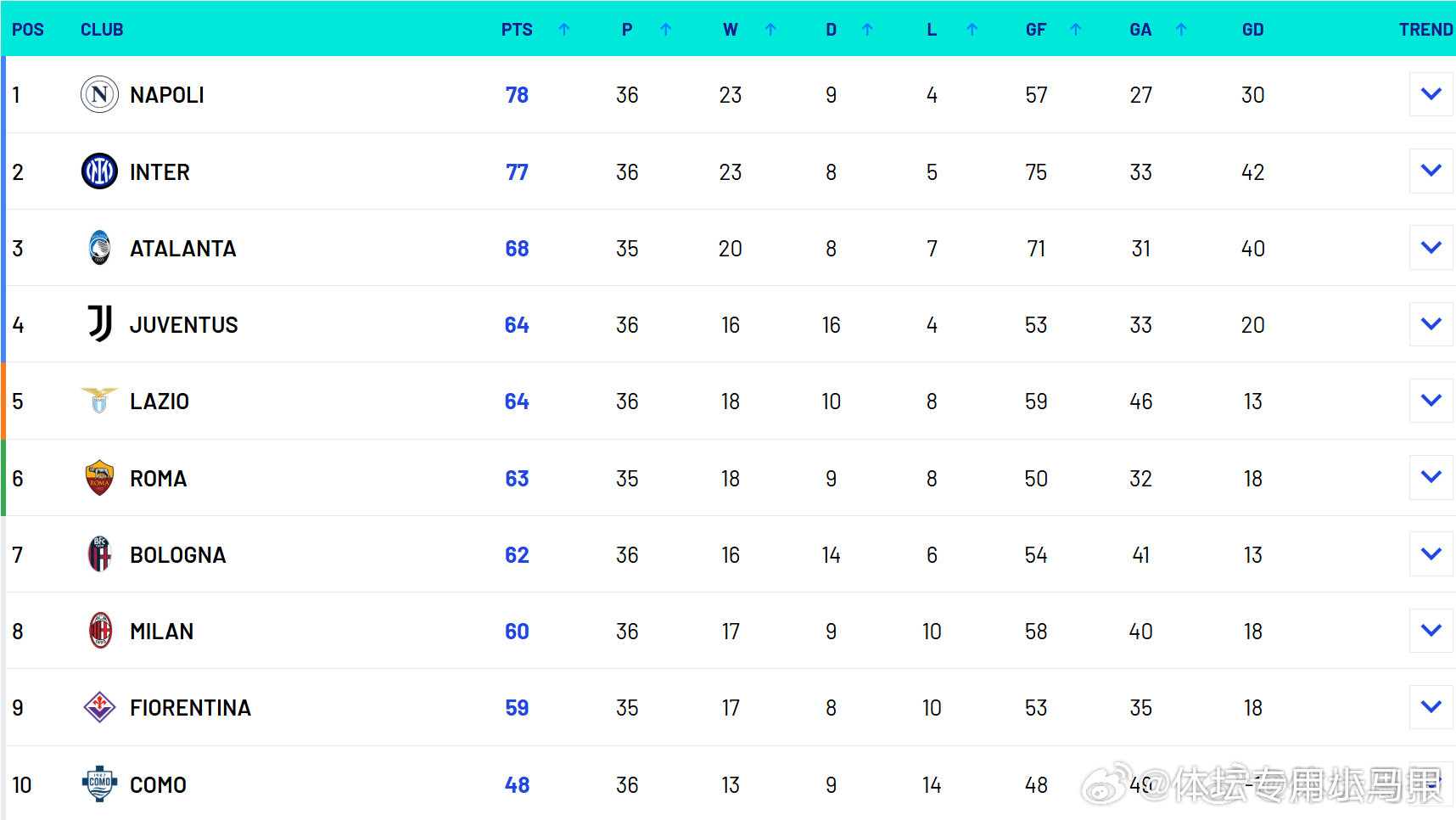Click the Fiorentina club crest icon
This screenshot has height=820, width=1456.
click(99, 707)
